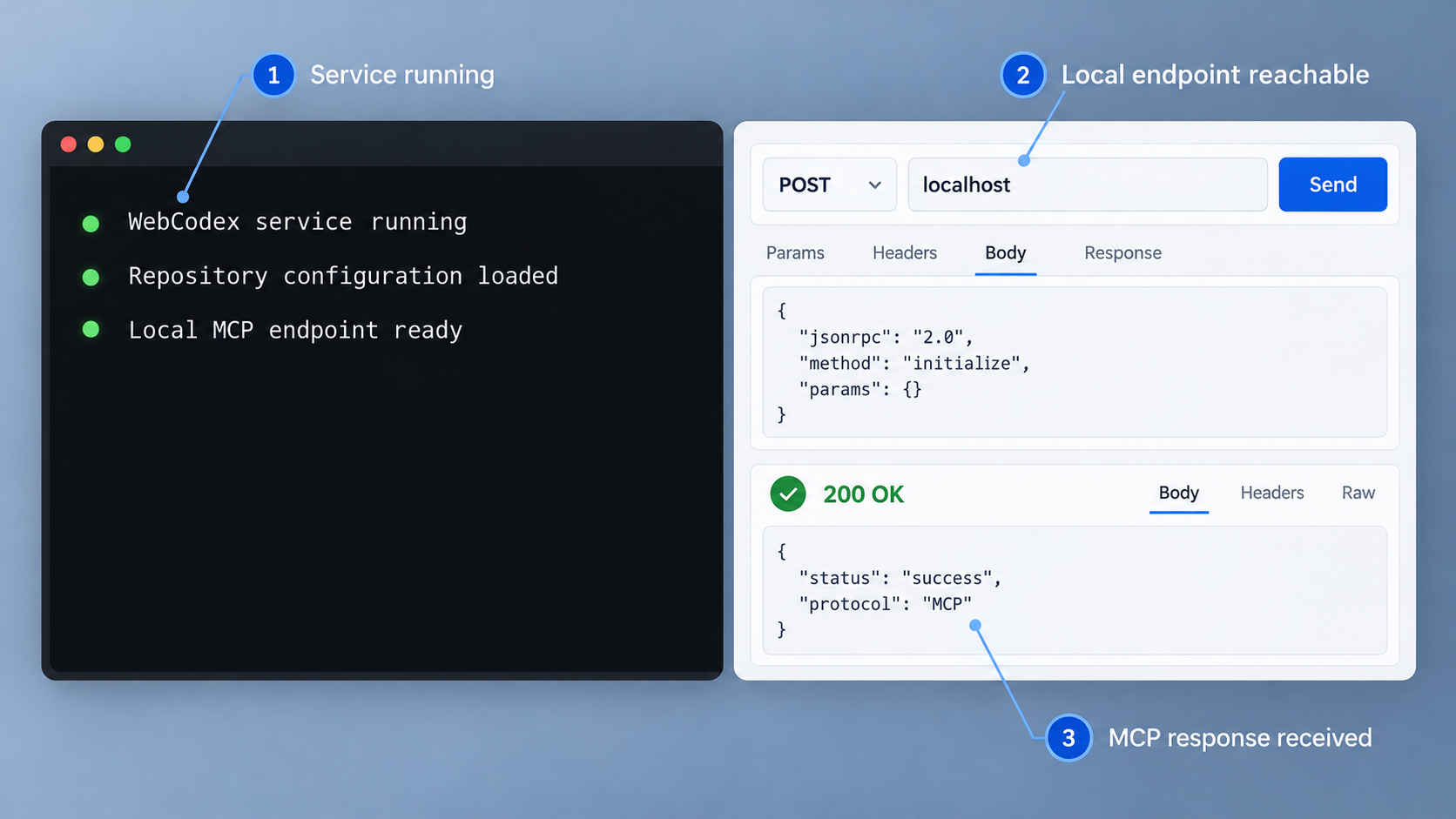1456x819 pixels.
Task: Click the green dot beside Repository configuration loaded
Action: click(x=91, y=277)
